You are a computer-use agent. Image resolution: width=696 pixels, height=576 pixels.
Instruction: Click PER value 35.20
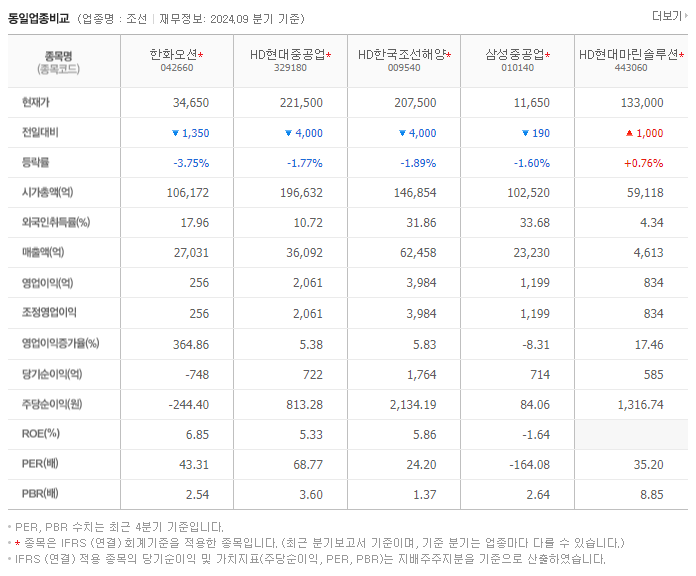649,465
